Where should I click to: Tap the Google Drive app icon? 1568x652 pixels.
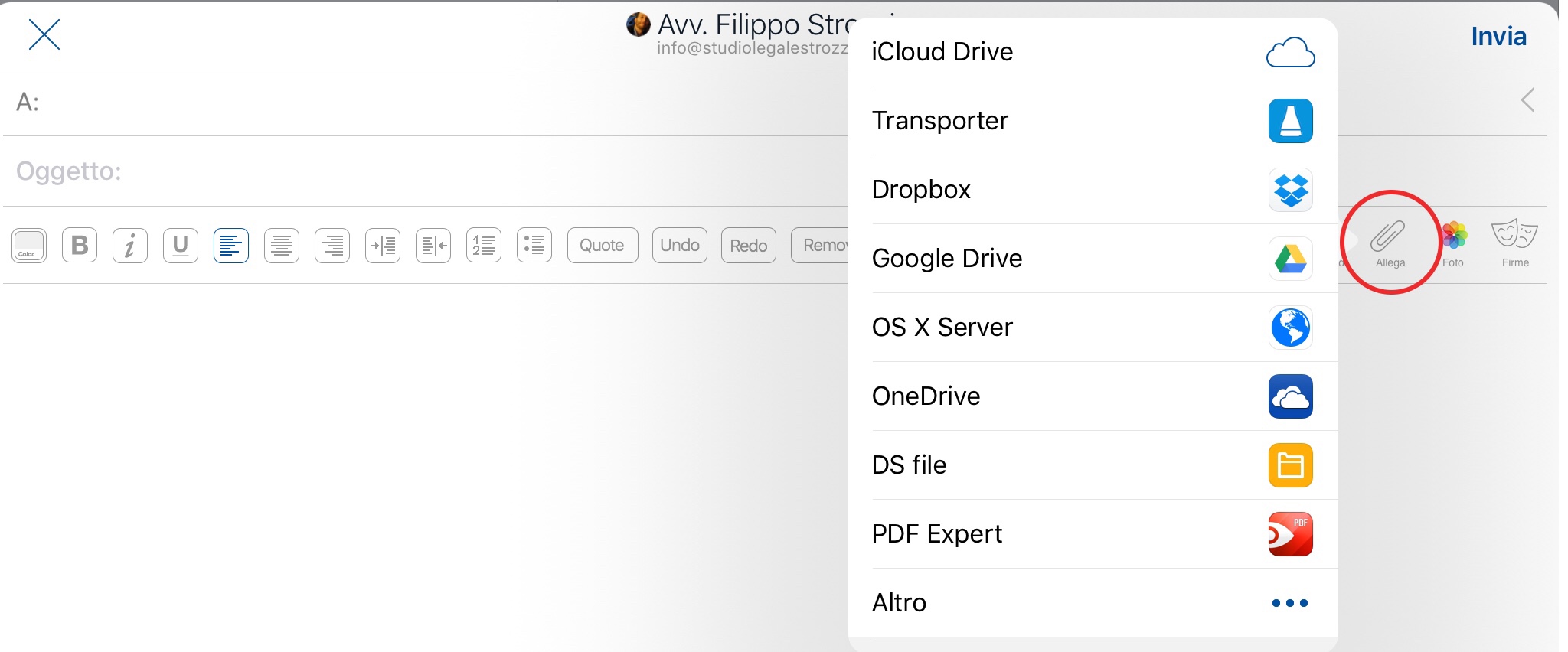tap(1291, 259)
